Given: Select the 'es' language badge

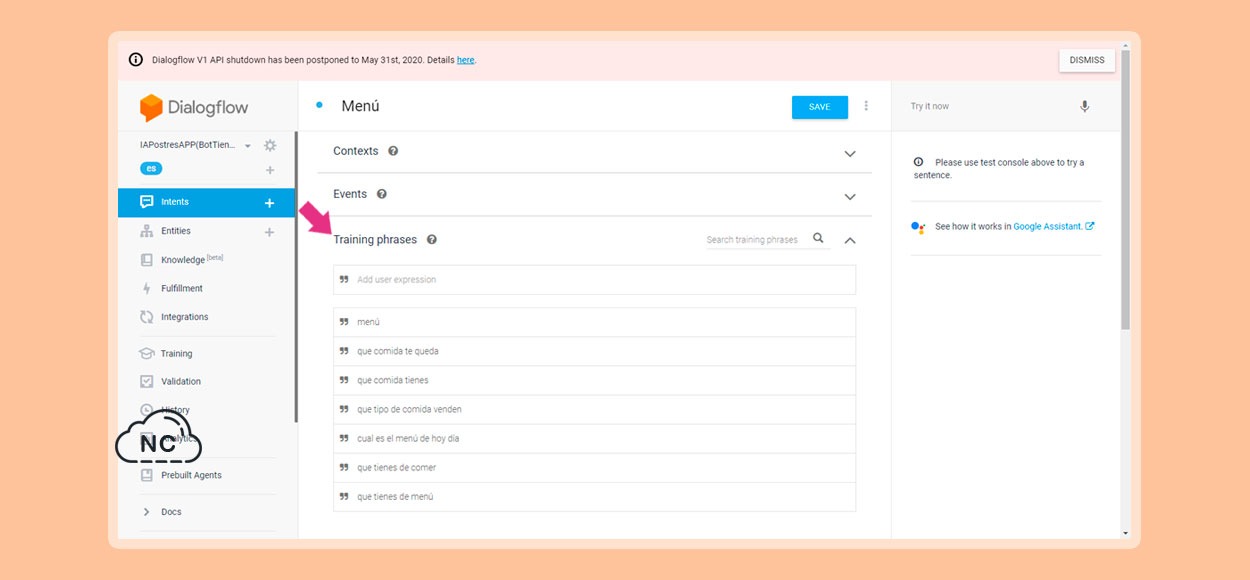Looking at the screenshot, I should (151, 169).
